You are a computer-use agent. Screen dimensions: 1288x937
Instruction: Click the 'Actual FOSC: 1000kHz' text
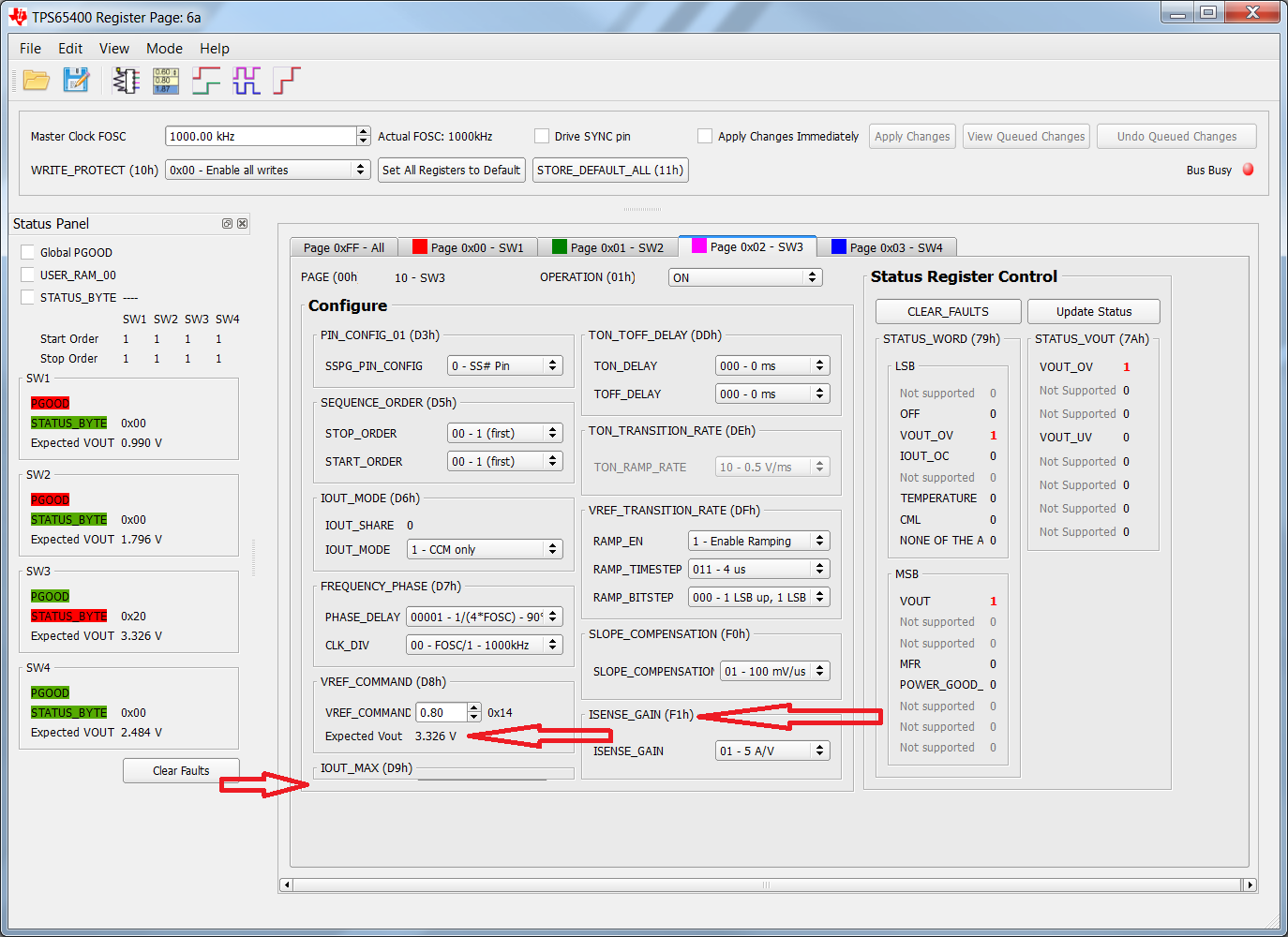pyautogui.click(x=435, y=136)
